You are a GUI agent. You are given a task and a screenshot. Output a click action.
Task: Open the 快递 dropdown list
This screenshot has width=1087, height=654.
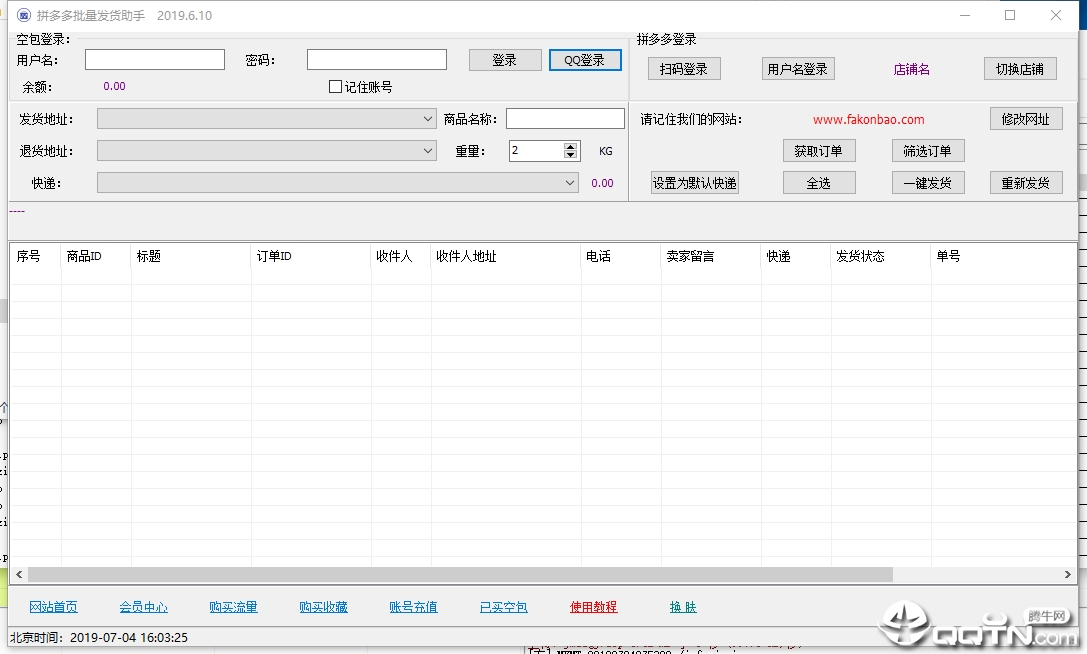point(338,182)
